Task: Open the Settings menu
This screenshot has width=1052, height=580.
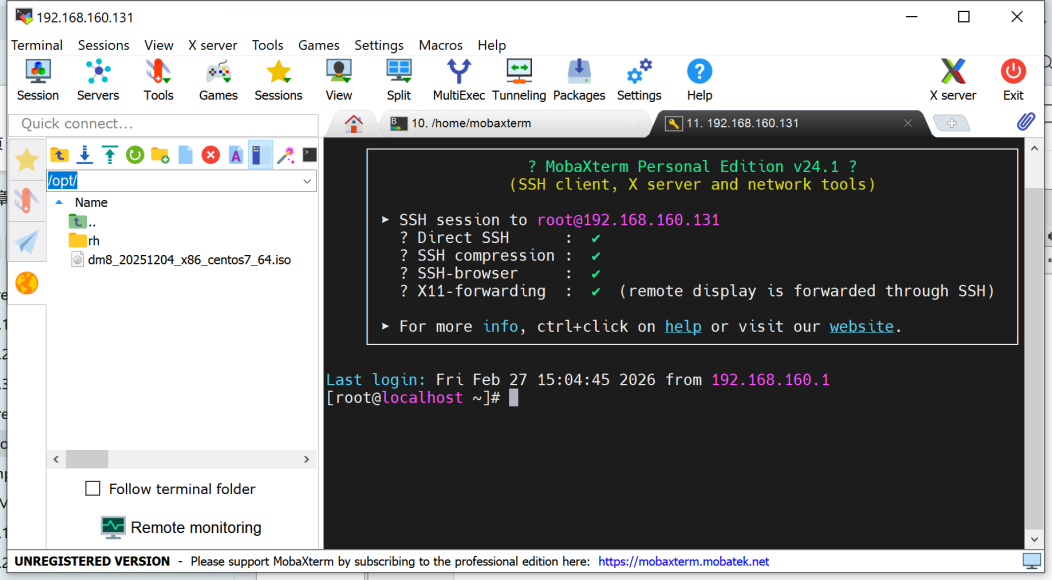Action: pos(379,45)
